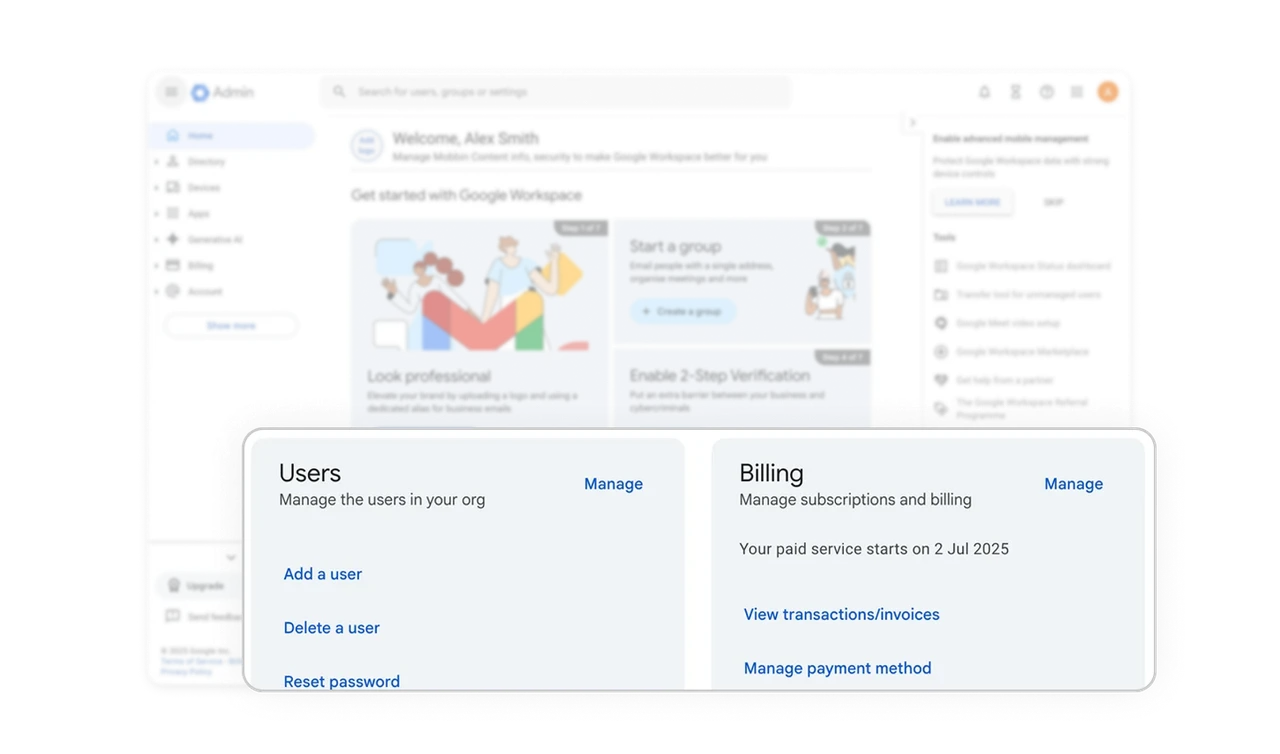Expand the sidebar Billing tree arrow
This screenshot has height=754, width=1280.
(x=156, y=265)
